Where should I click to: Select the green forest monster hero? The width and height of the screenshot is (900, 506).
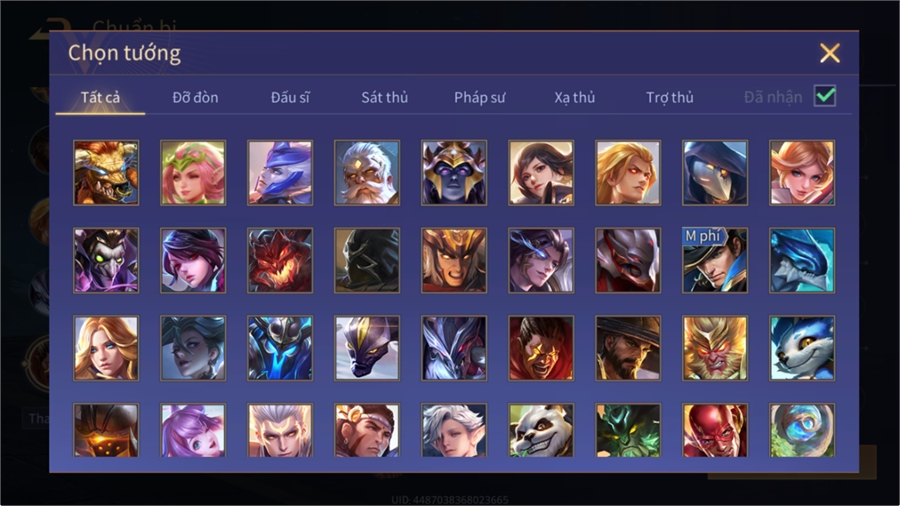[628, 430]
